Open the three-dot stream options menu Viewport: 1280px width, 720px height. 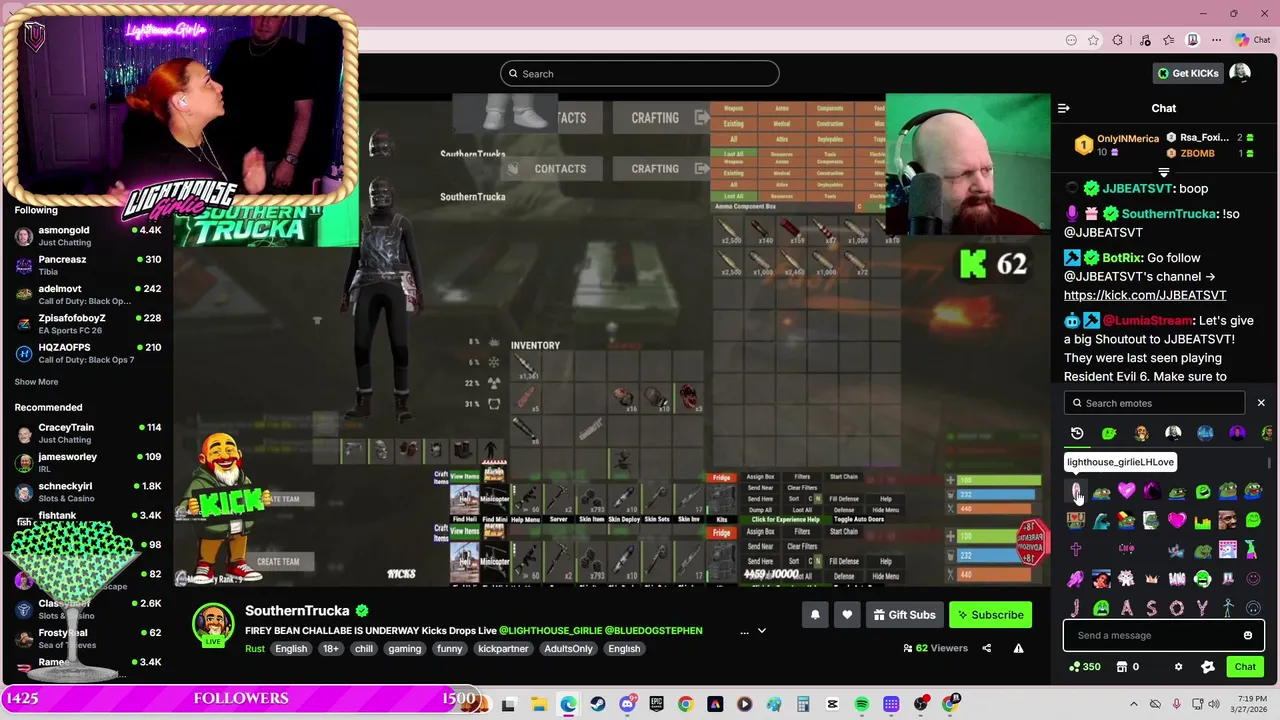click(x=743, y=631)
